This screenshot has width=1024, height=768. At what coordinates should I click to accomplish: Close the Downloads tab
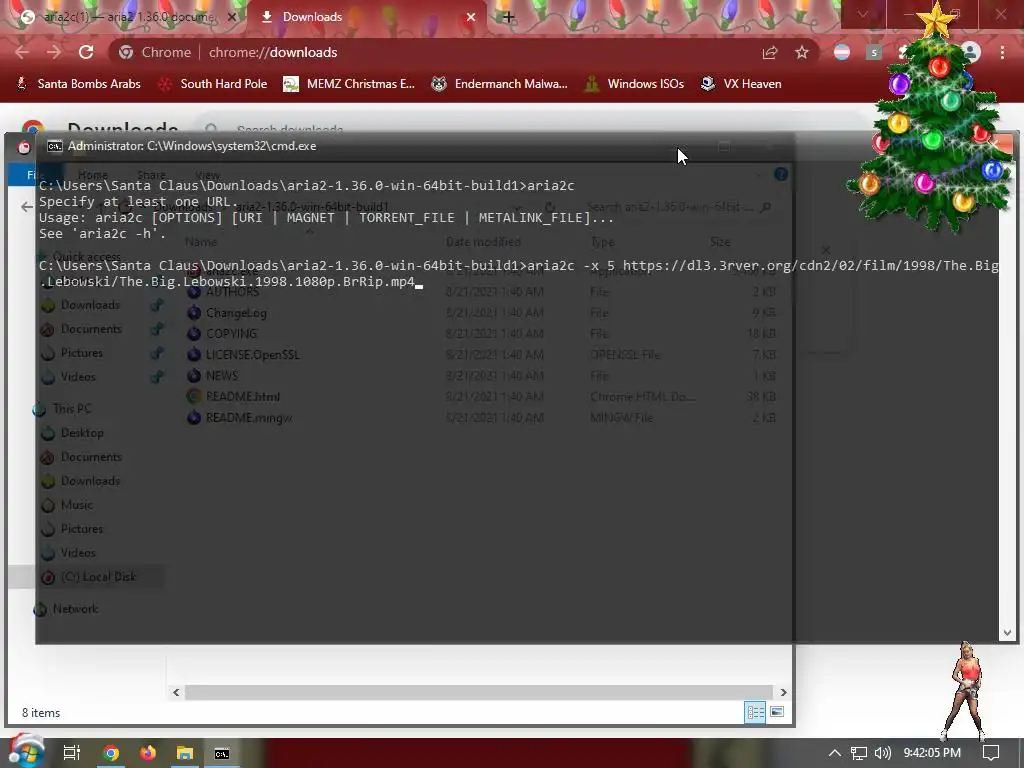tap(471, 17)
